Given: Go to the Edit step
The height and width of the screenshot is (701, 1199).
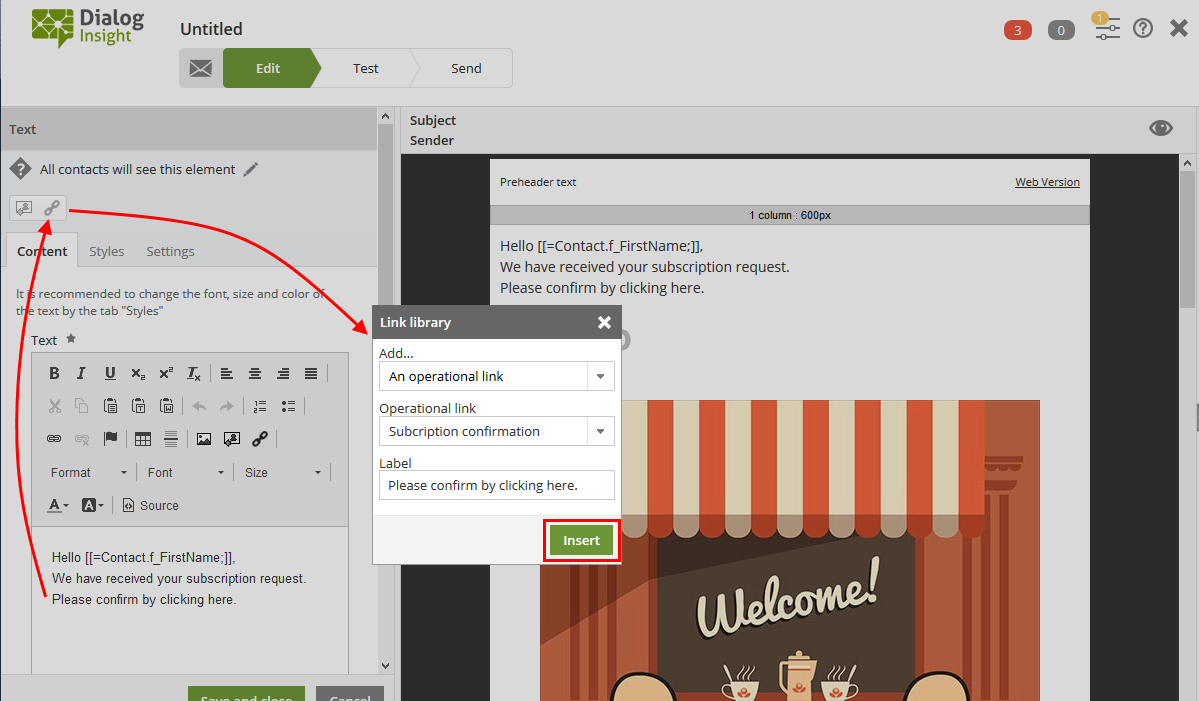Looking at the screenshot, I should coord(268,68).
